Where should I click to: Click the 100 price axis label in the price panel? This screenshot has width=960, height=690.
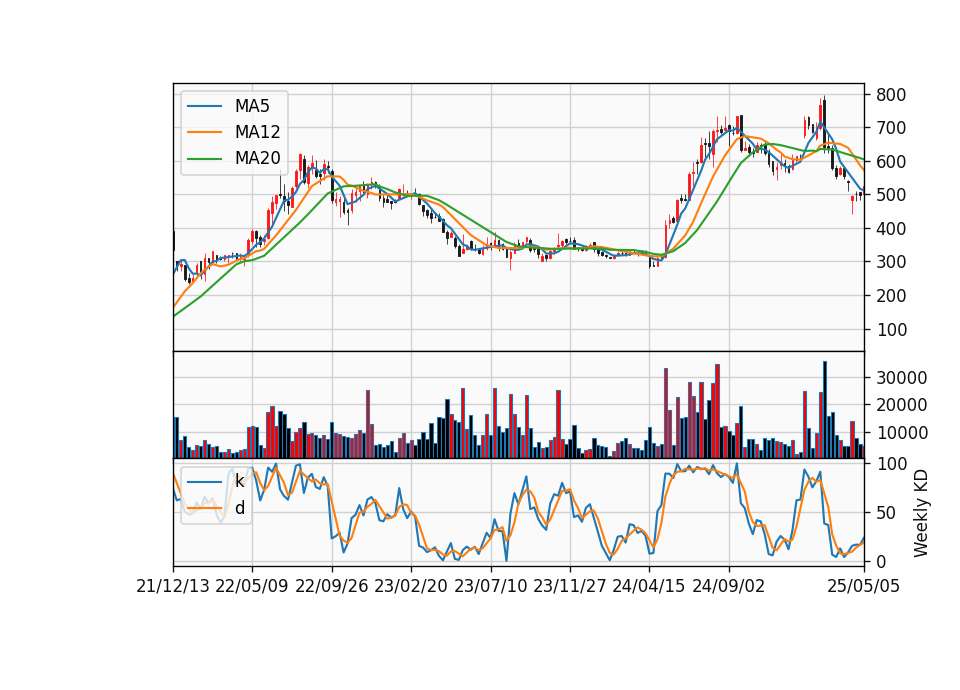(891, 329)
